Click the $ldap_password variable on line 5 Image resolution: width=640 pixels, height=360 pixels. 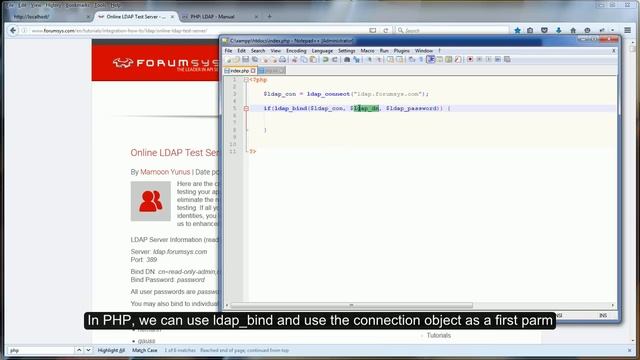click(412, 108)
